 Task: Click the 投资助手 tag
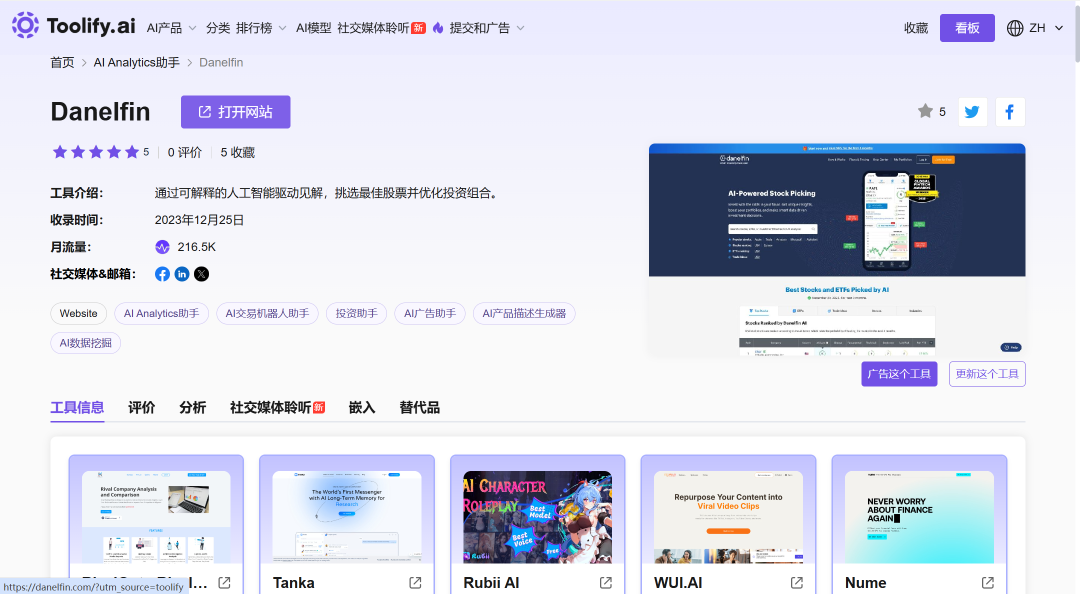point(357,314)
